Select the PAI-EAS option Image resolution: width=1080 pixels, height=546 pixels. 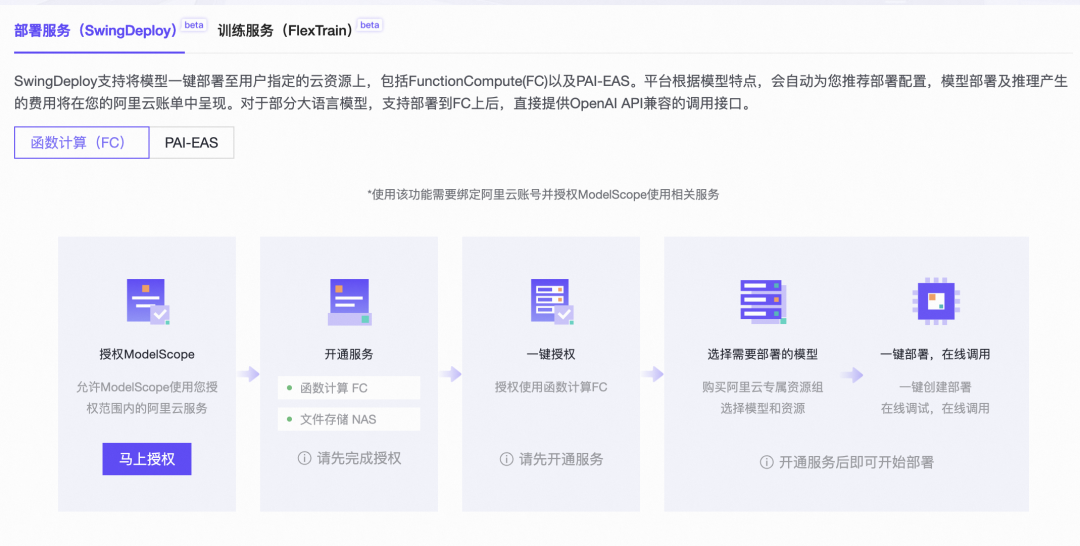click(191, 143)
